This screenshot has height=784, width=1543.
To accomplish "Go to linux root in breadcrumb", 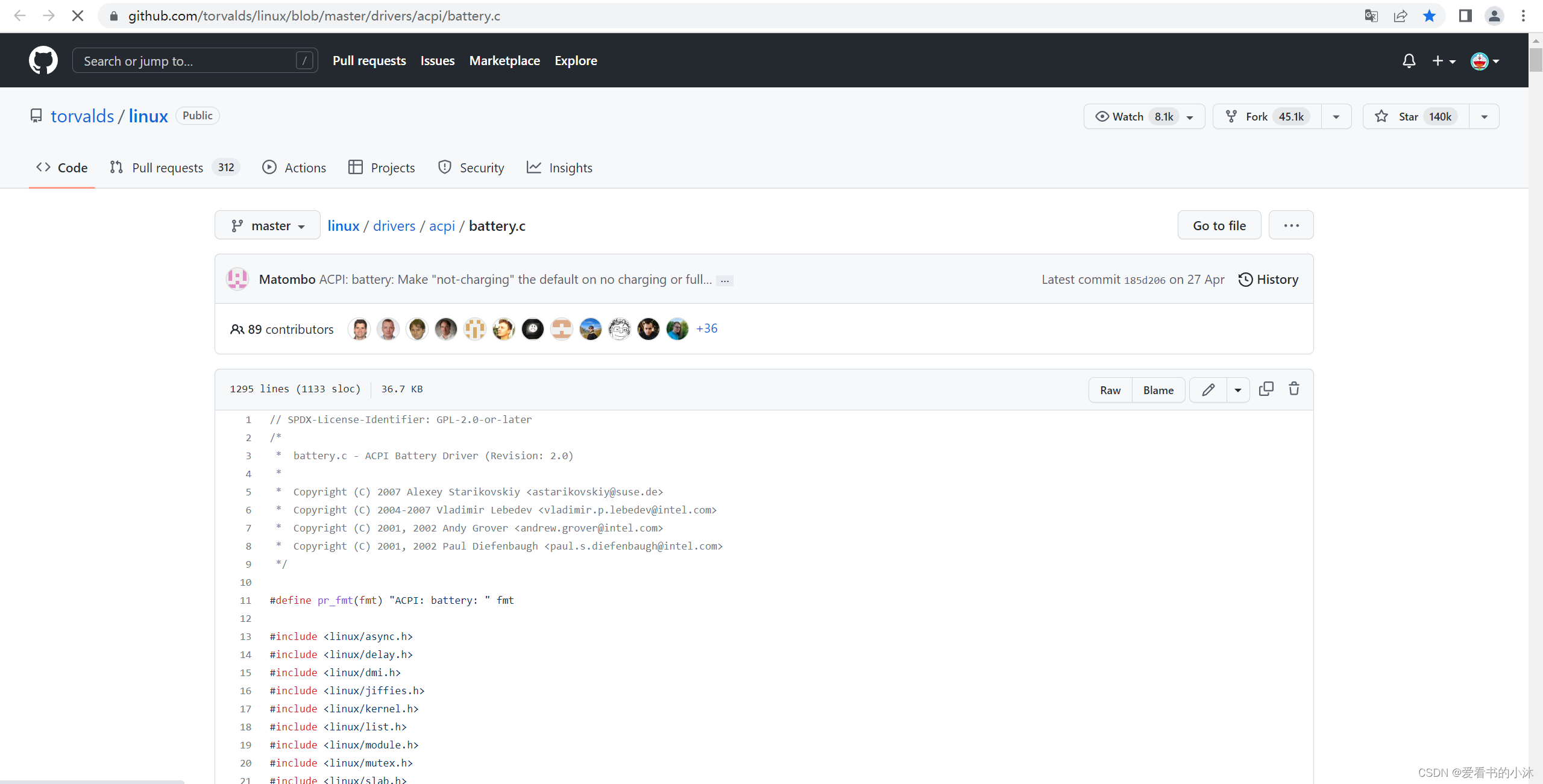I will pyautogui.click(x=344, y=225).
